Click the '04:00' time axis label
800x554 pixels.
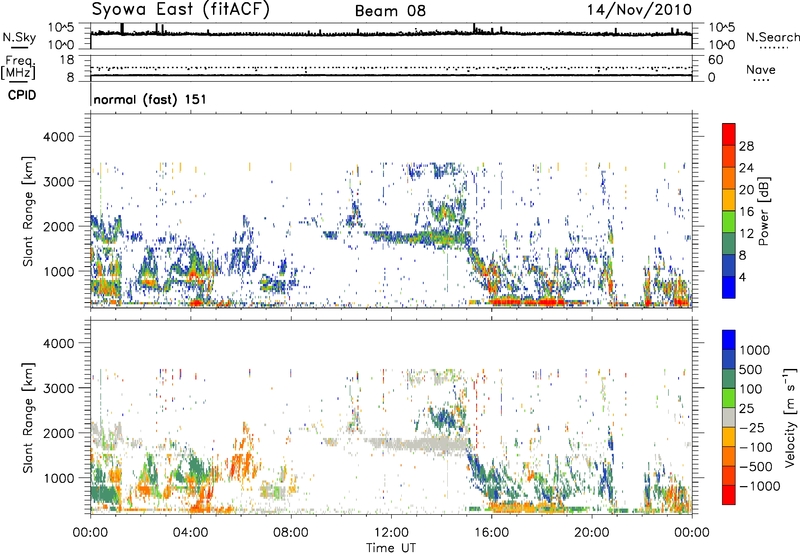pyautogui.click(x=190, y=533)
